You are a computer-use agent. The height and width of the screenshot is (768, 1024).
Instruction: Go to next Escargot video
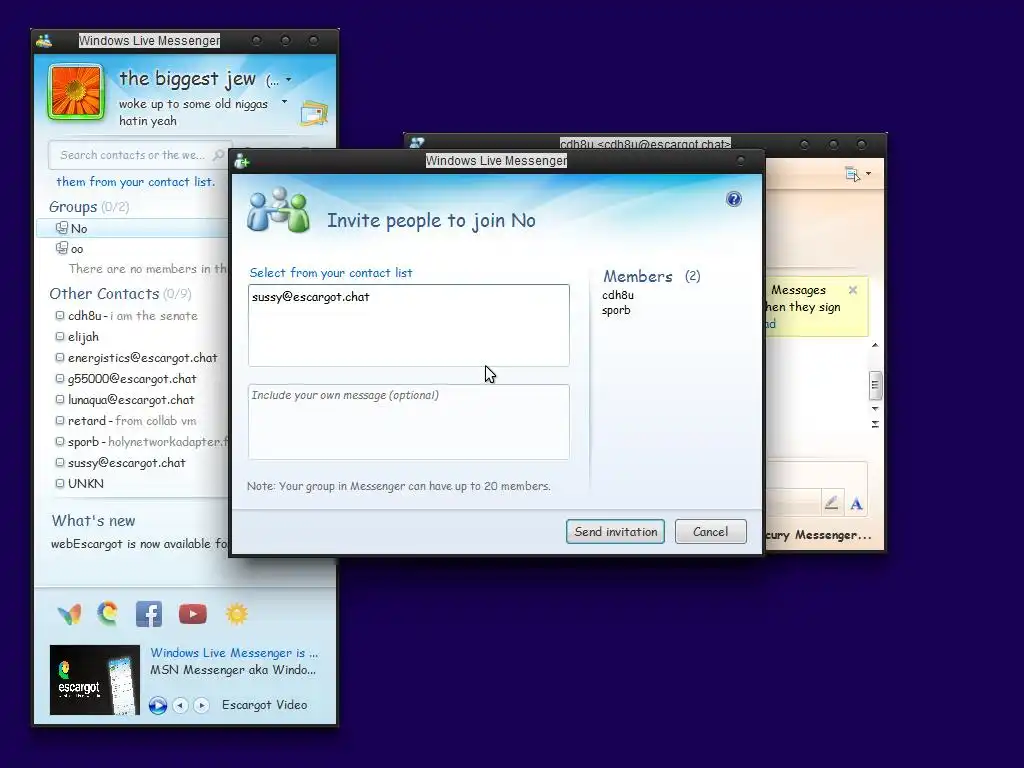point(201,705)
